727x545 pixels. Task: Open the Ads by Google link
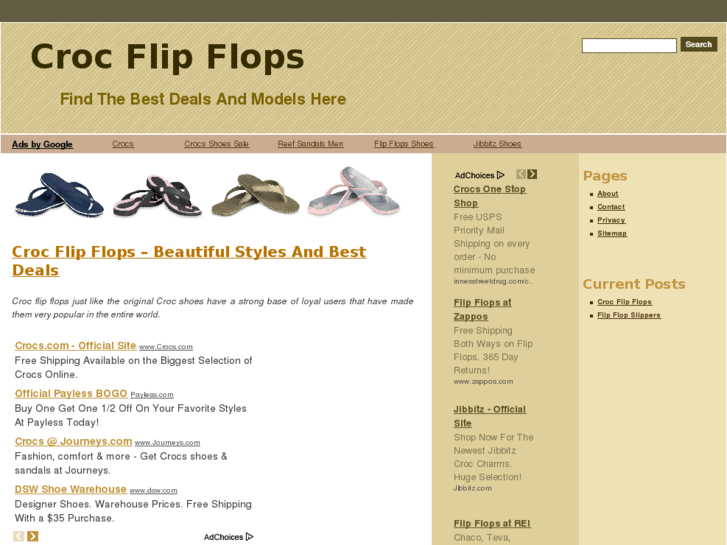click(x=42, y=144)
